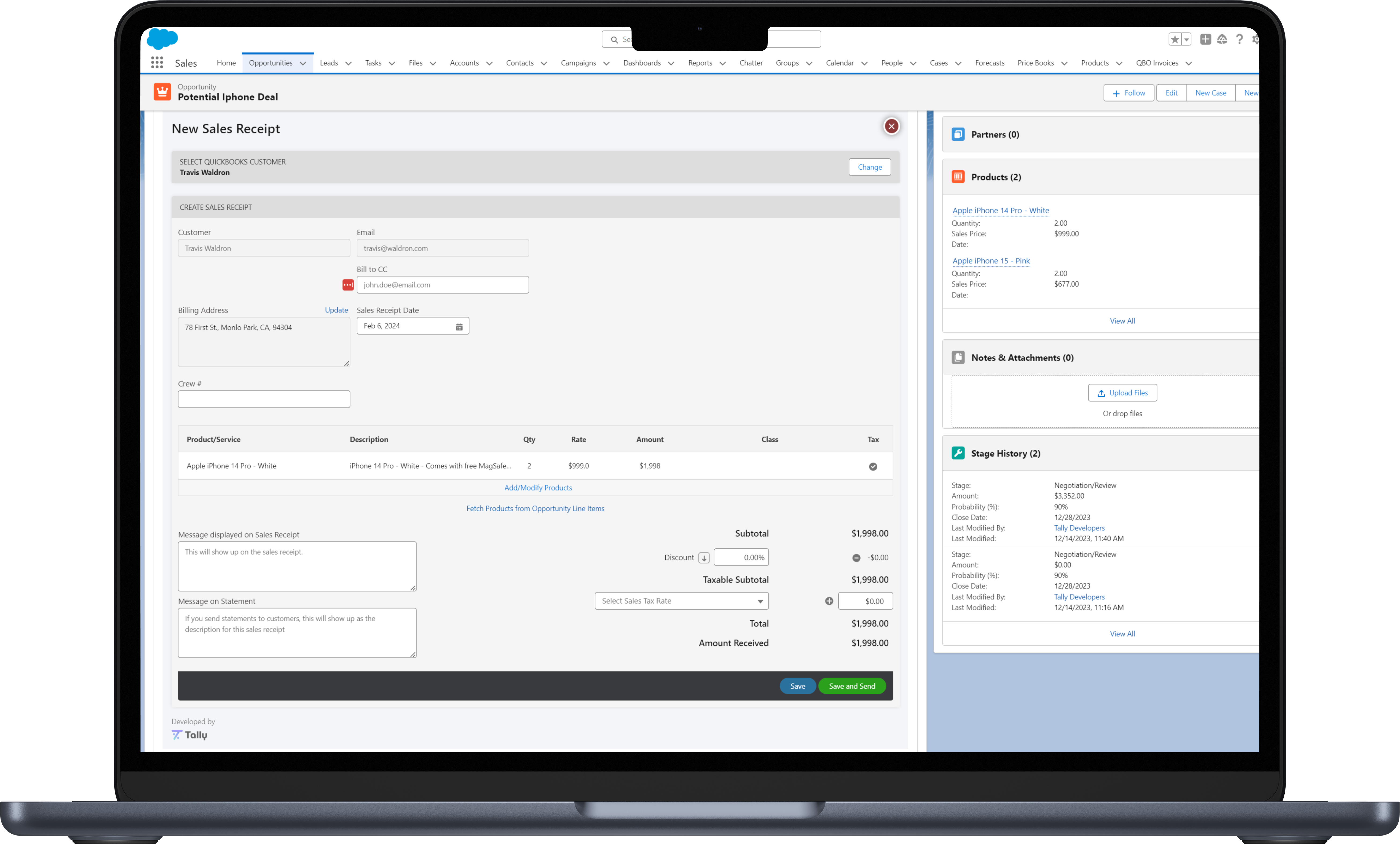The height and width of the screenshot is (844, 1400).
Task: Click the Discount down-arrow toggle
Action: point(704,558)
